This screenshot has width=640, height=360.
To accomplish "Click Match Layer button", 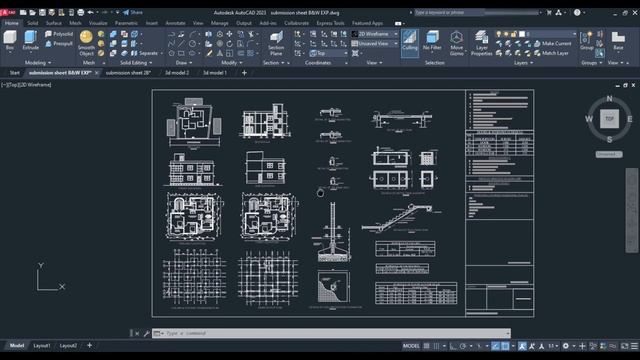I will [551, 53].
